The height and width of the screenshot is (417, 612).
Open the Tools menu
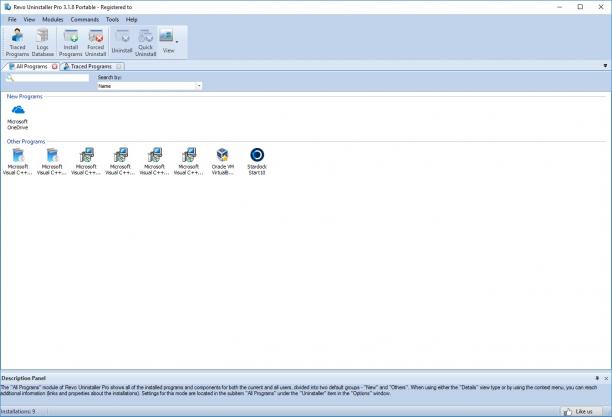pos(112,20)
